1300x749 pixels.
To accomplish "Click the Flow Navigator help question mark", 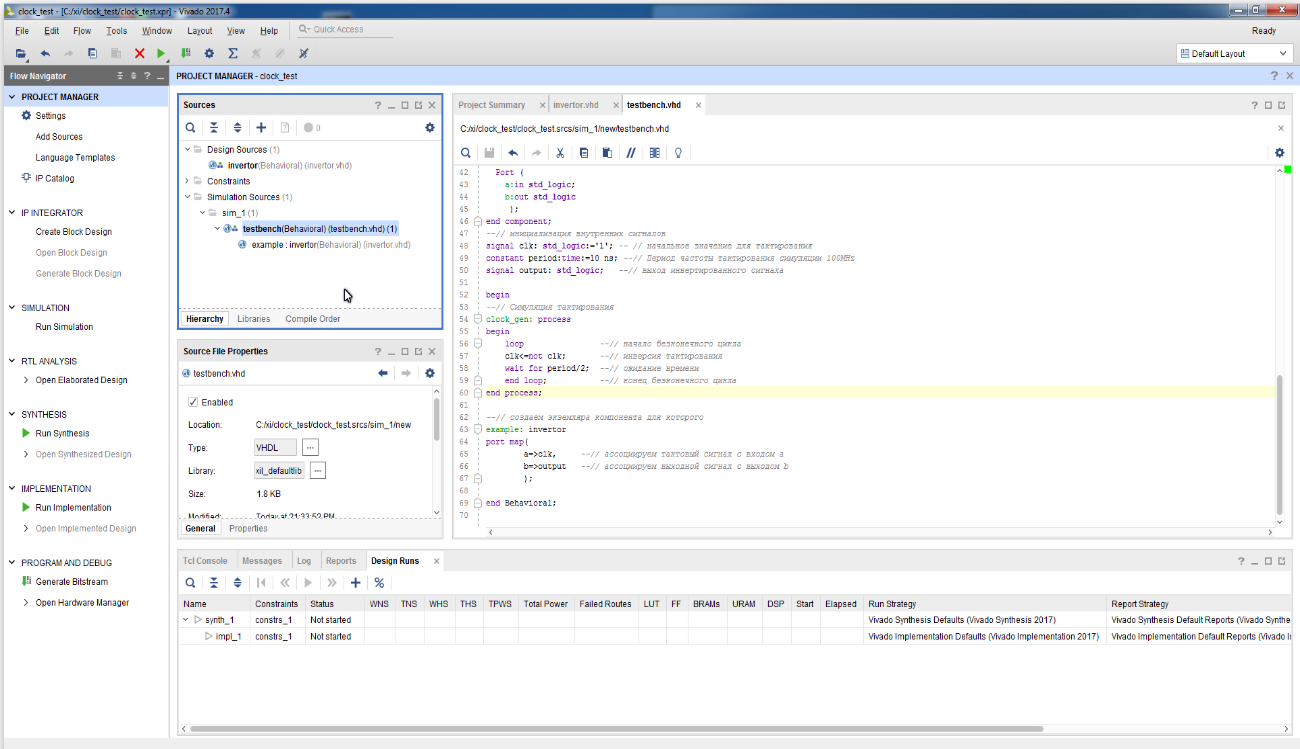I will tap(147, 76).
